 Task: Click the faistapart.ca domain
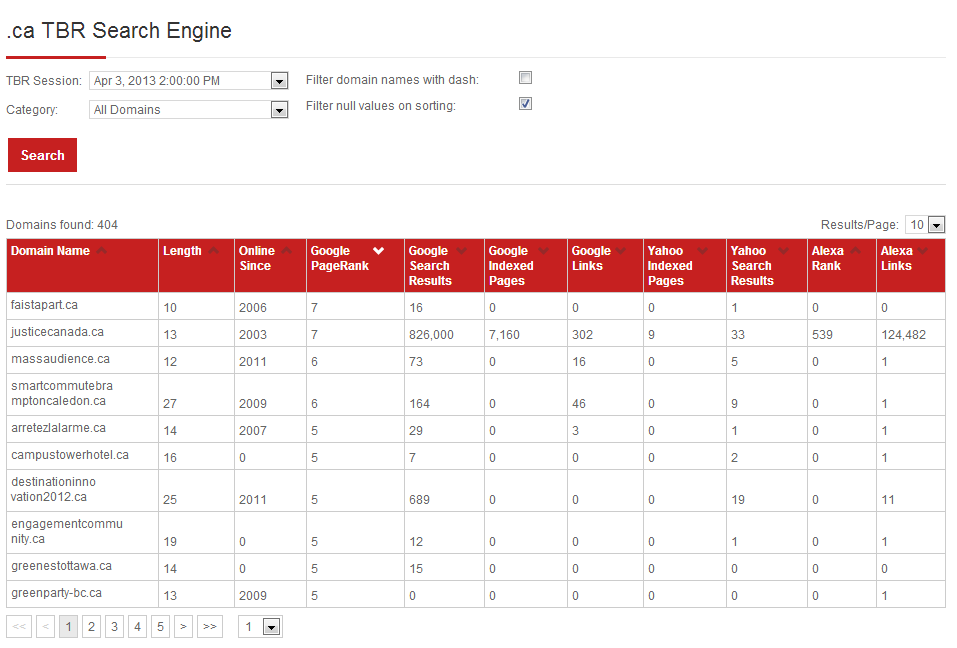tap(44, 305)
